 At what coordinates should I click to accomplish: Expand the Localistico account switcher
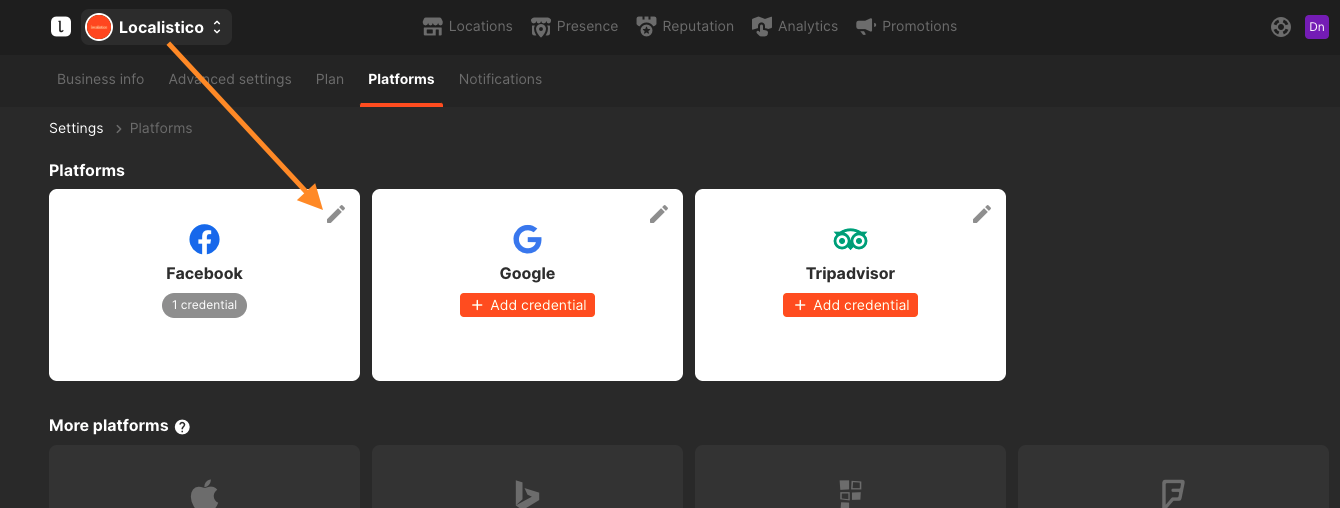coord(157,27)
